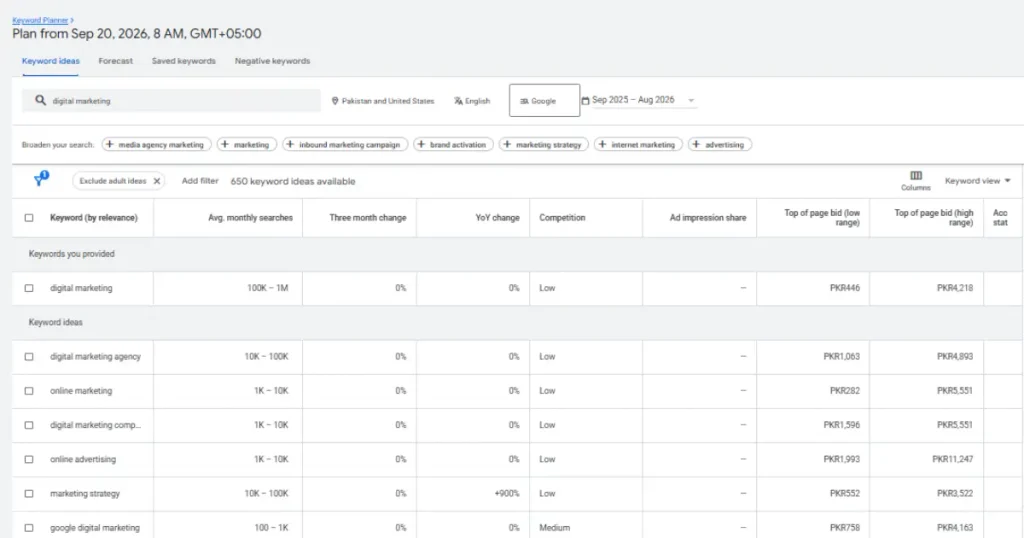1024x538 pixels.
Task: Sort by Three month change header
Action: point(368,217)
